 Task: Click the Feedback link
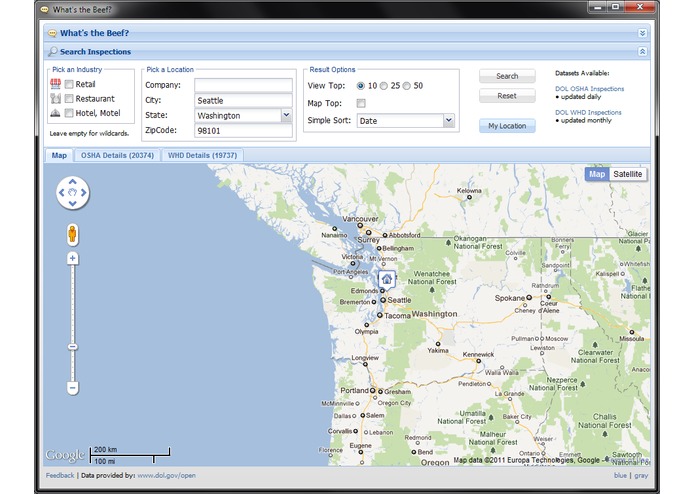[x=60, y=475]
